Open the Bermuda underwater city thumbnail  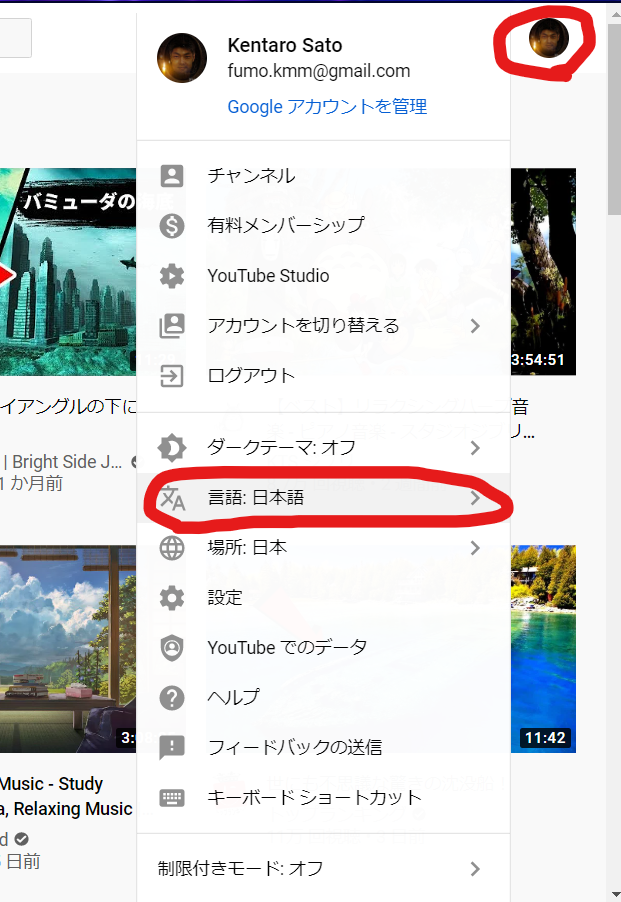68,272
